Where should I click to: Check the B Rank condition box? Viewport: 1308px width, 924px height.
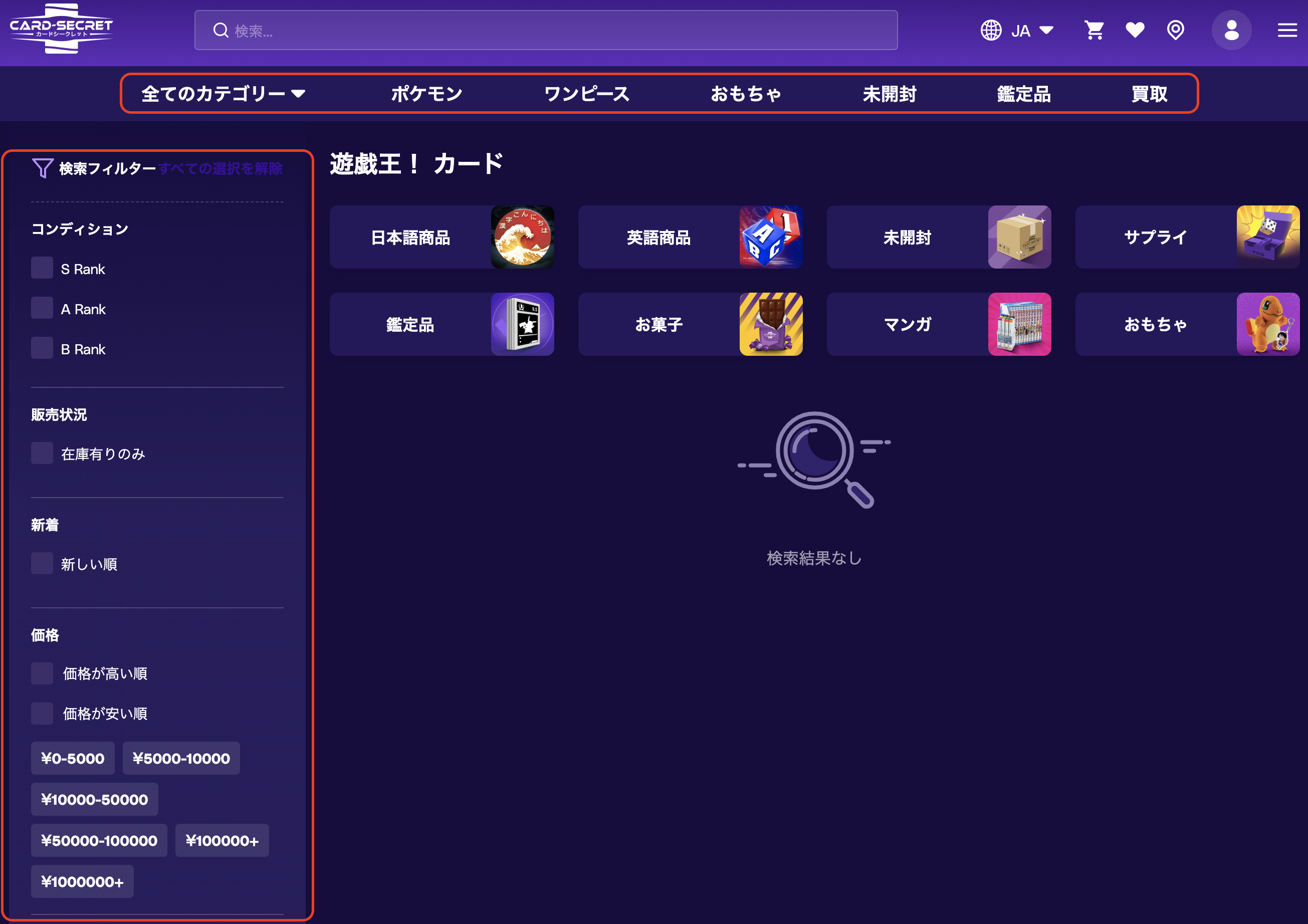(x=42, y=347)
